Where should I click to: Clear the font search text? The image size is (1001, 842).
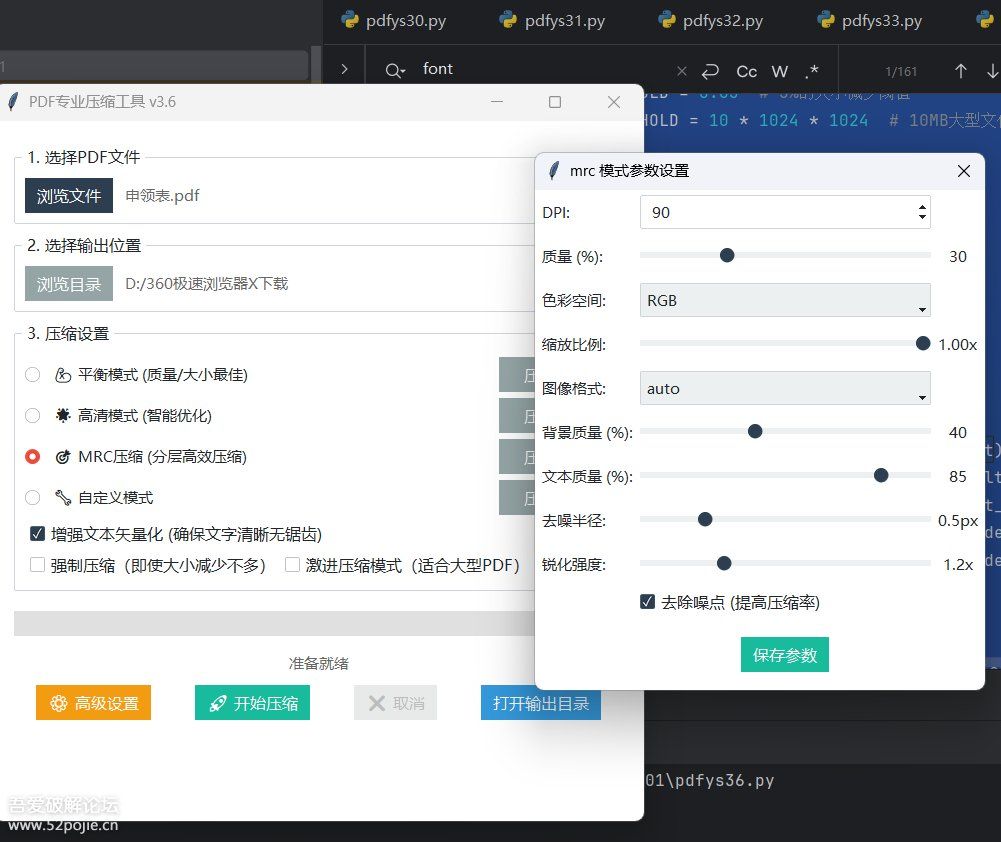(x=682, y=71)
